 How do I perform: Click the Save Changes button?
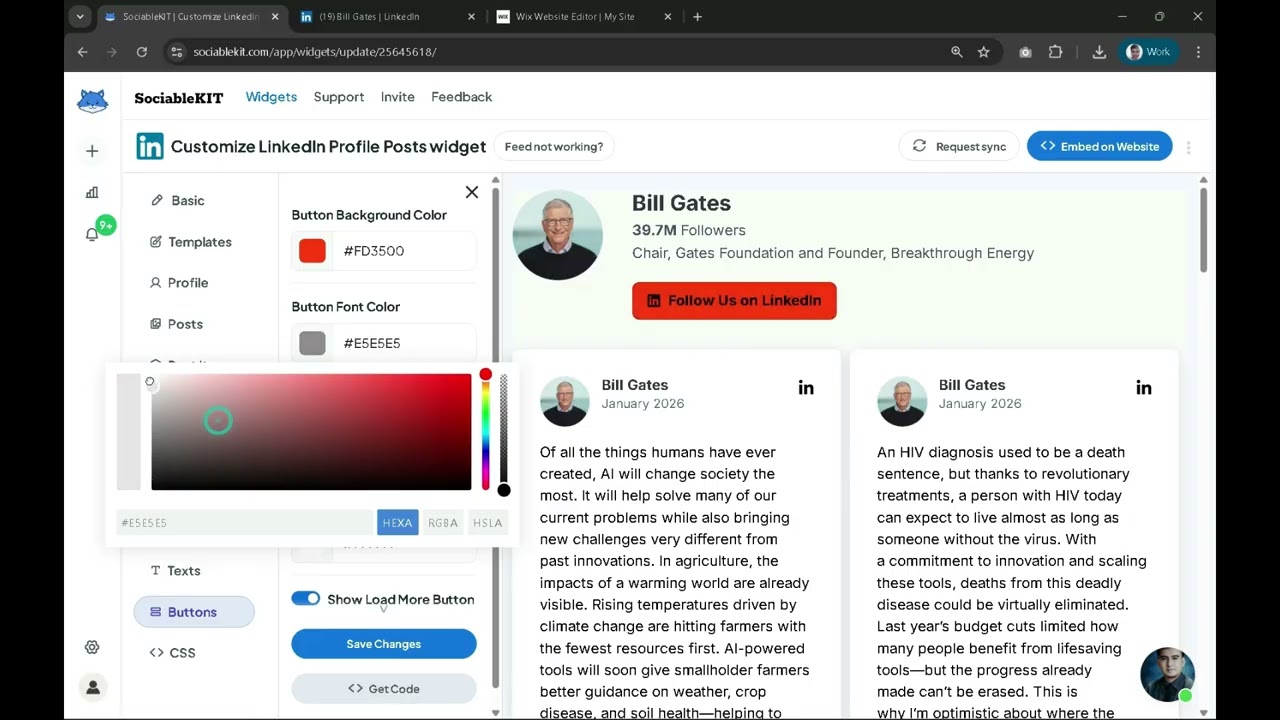point(384,644)
